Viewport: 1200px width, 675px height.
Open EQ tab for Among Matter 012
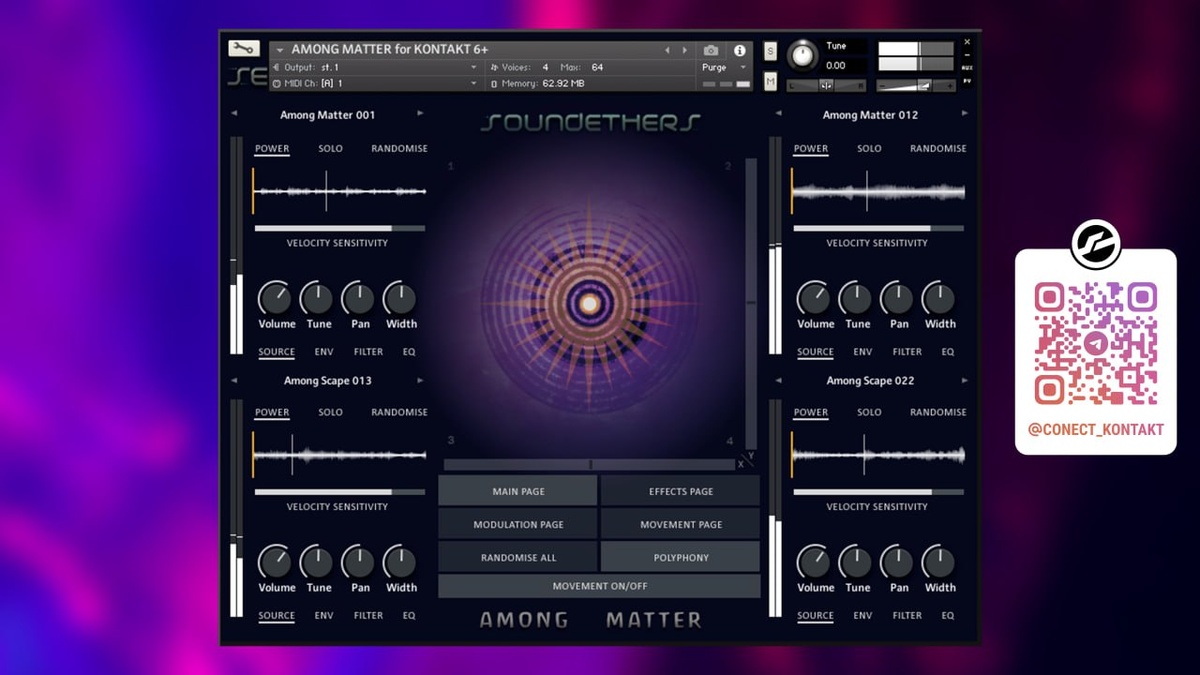click(x=948, y=352)
